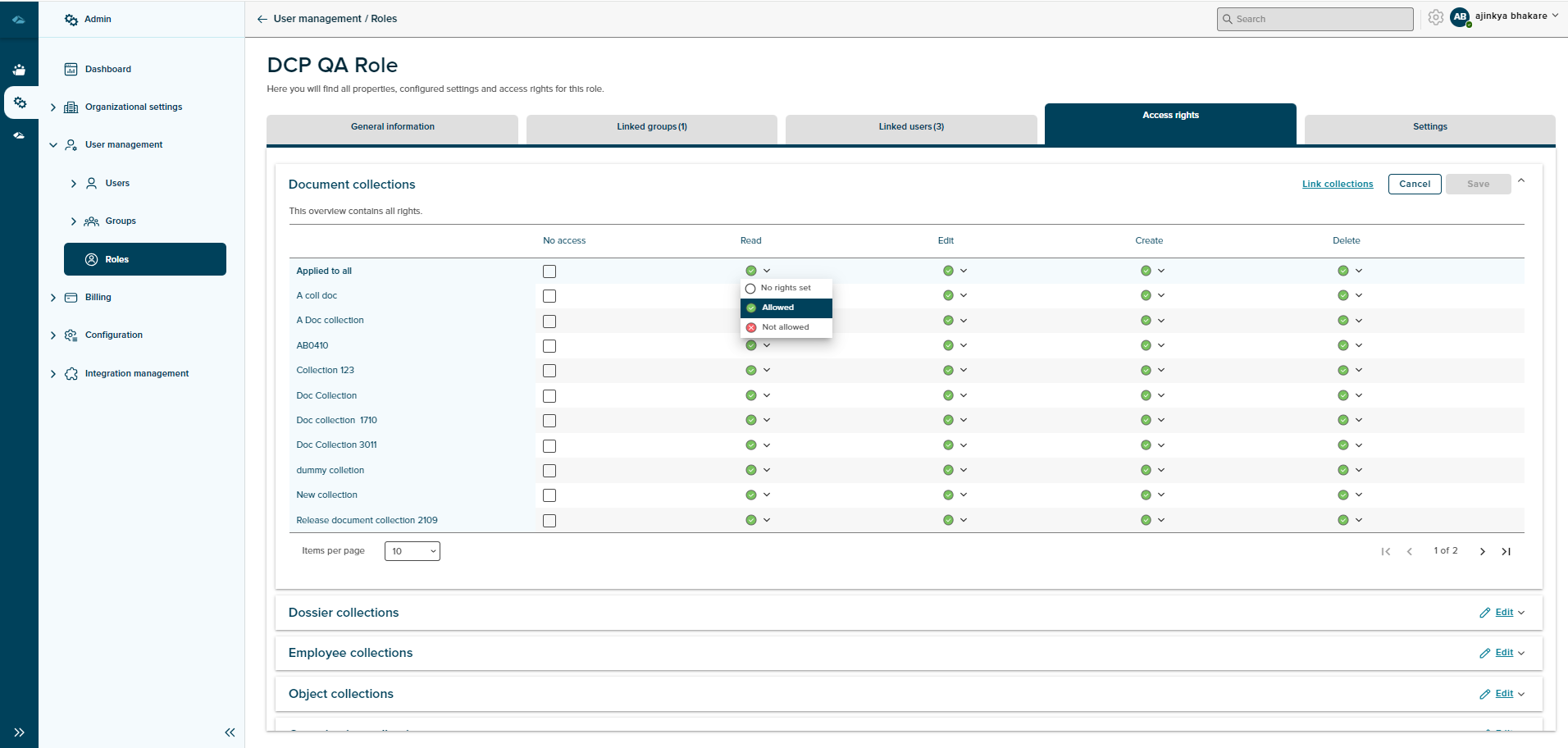
Task: Open the Items per page dropdown
Action: (x=412, y=550)
